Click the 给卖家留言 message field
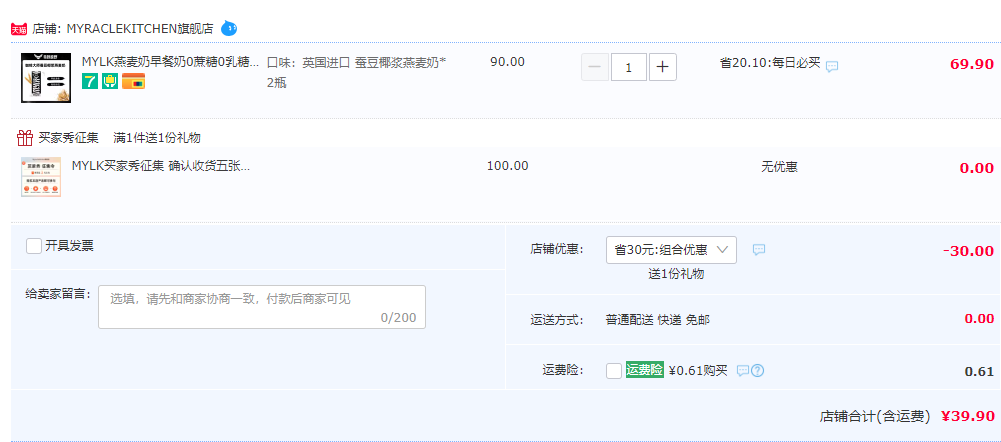The height and width of the screenshot is (442, 1001). [x=262, y=307]
